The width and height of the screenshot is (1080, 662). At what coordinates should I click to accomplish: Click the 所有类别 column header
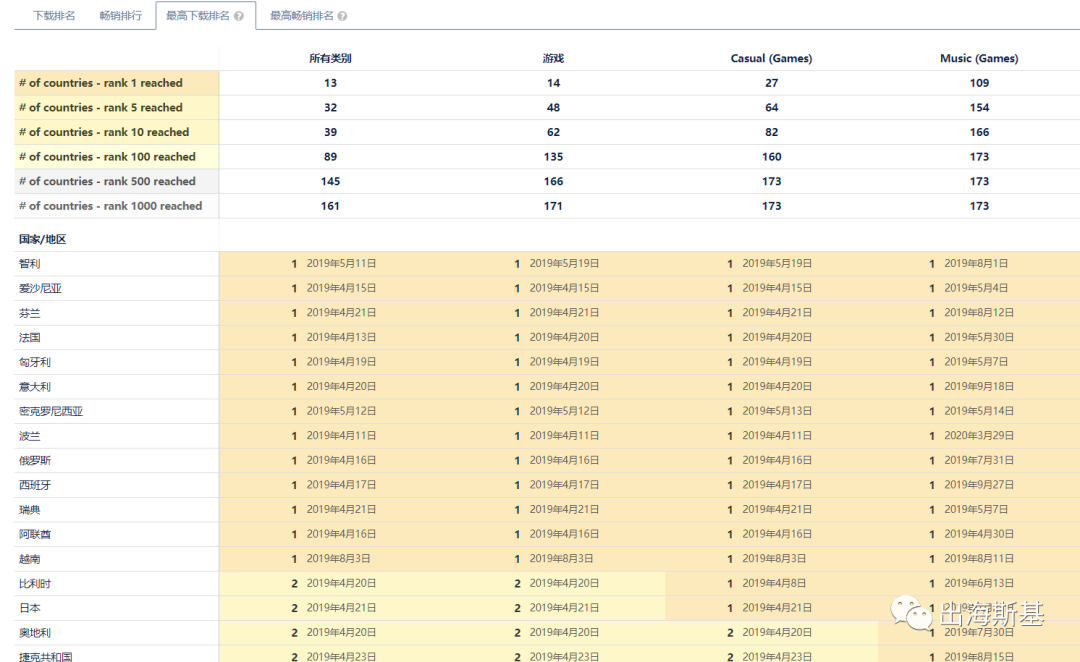point(330,59)
